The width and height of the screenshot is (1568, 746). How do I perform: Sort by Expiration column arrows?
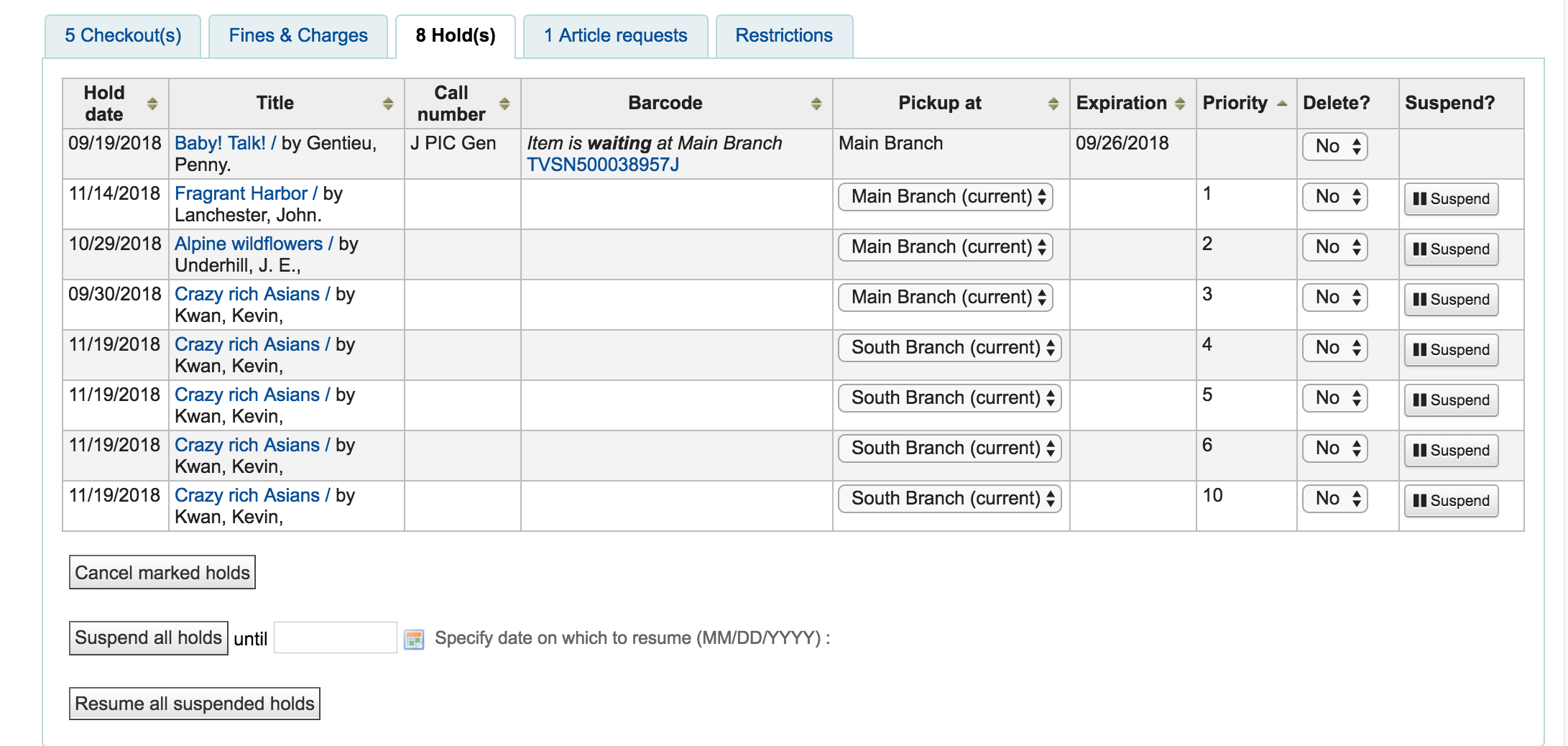click(1179, 103)
